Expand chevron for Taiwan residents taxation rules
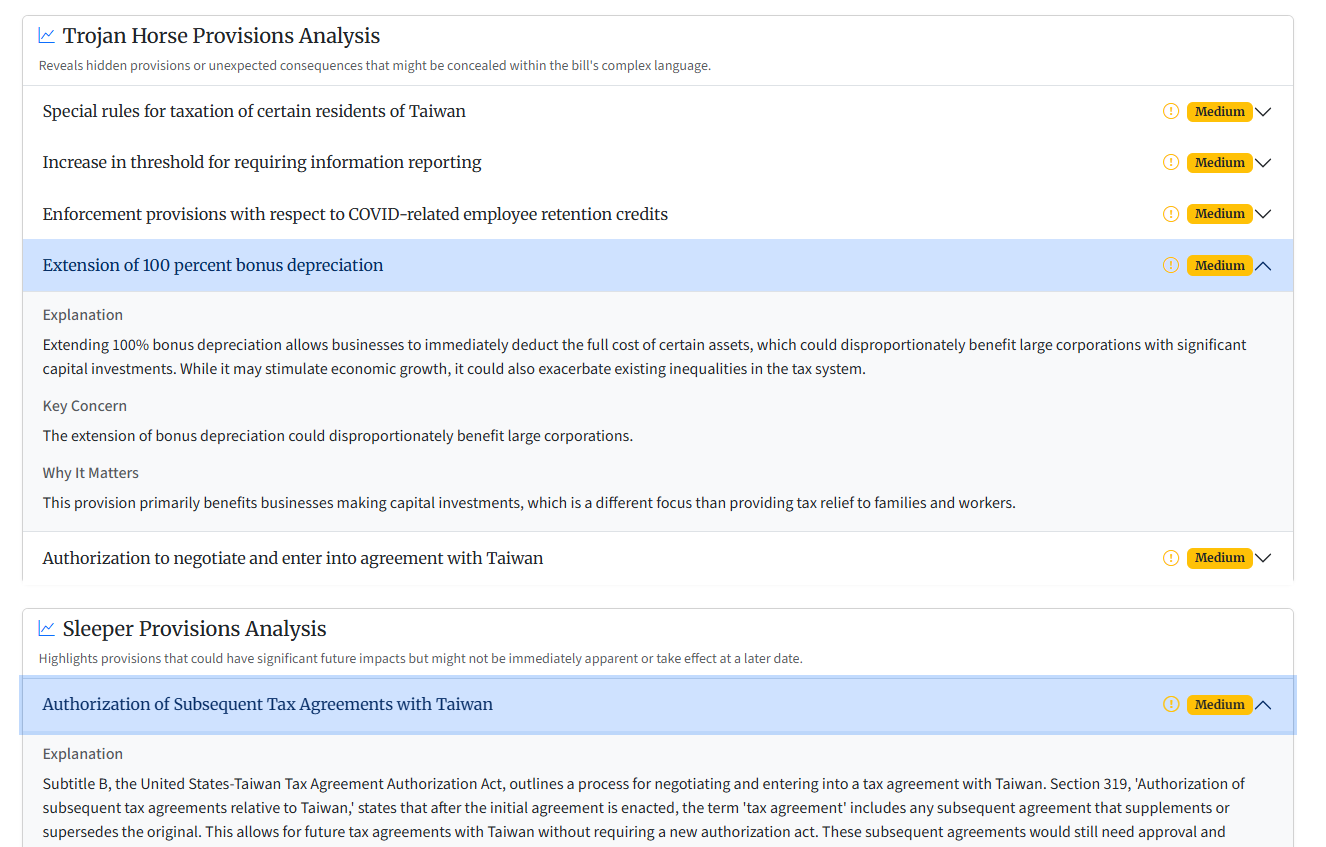 point(1263,112)
